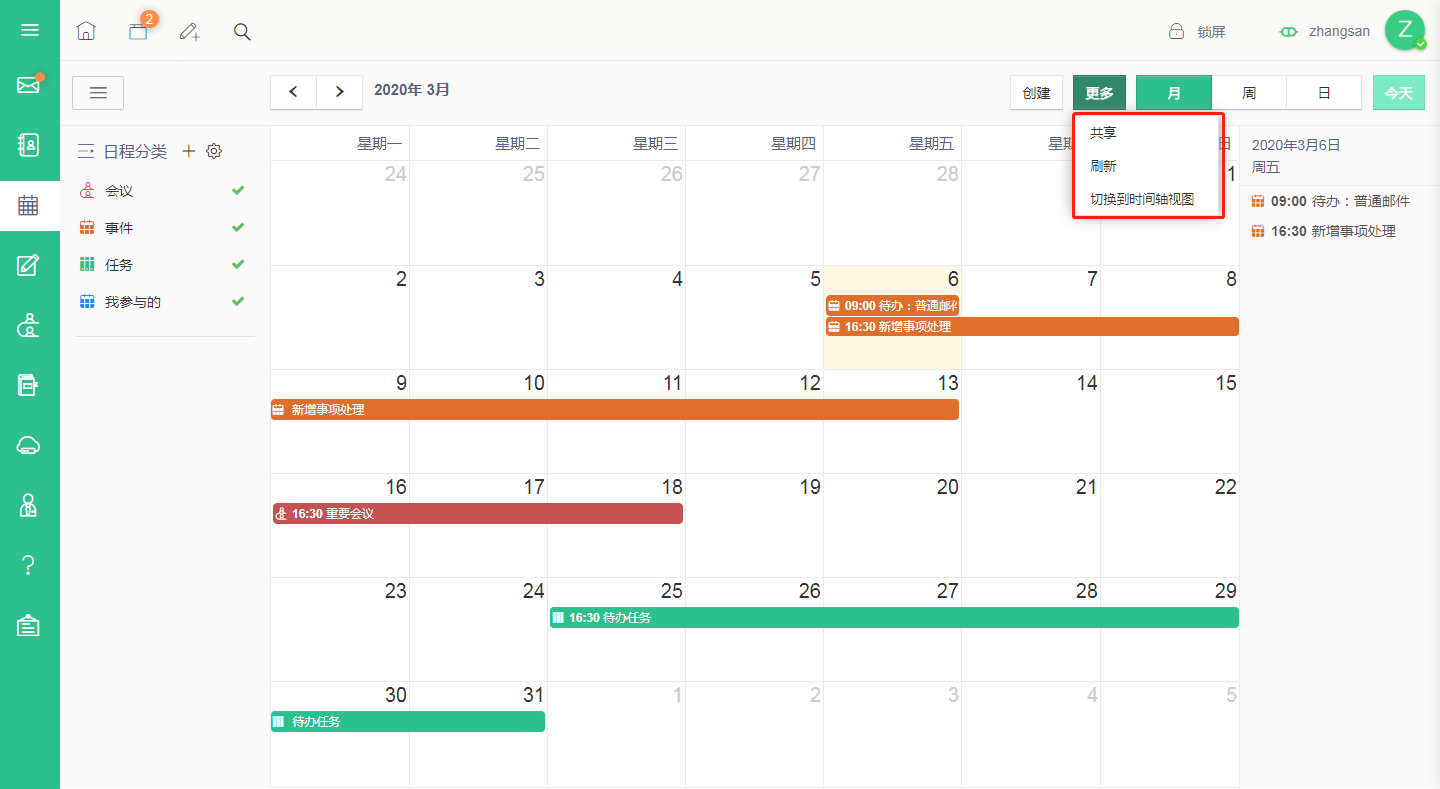Add a new schedule category with plus icon
Viewport: 1440px width, 789px height.
coord(188,151)
